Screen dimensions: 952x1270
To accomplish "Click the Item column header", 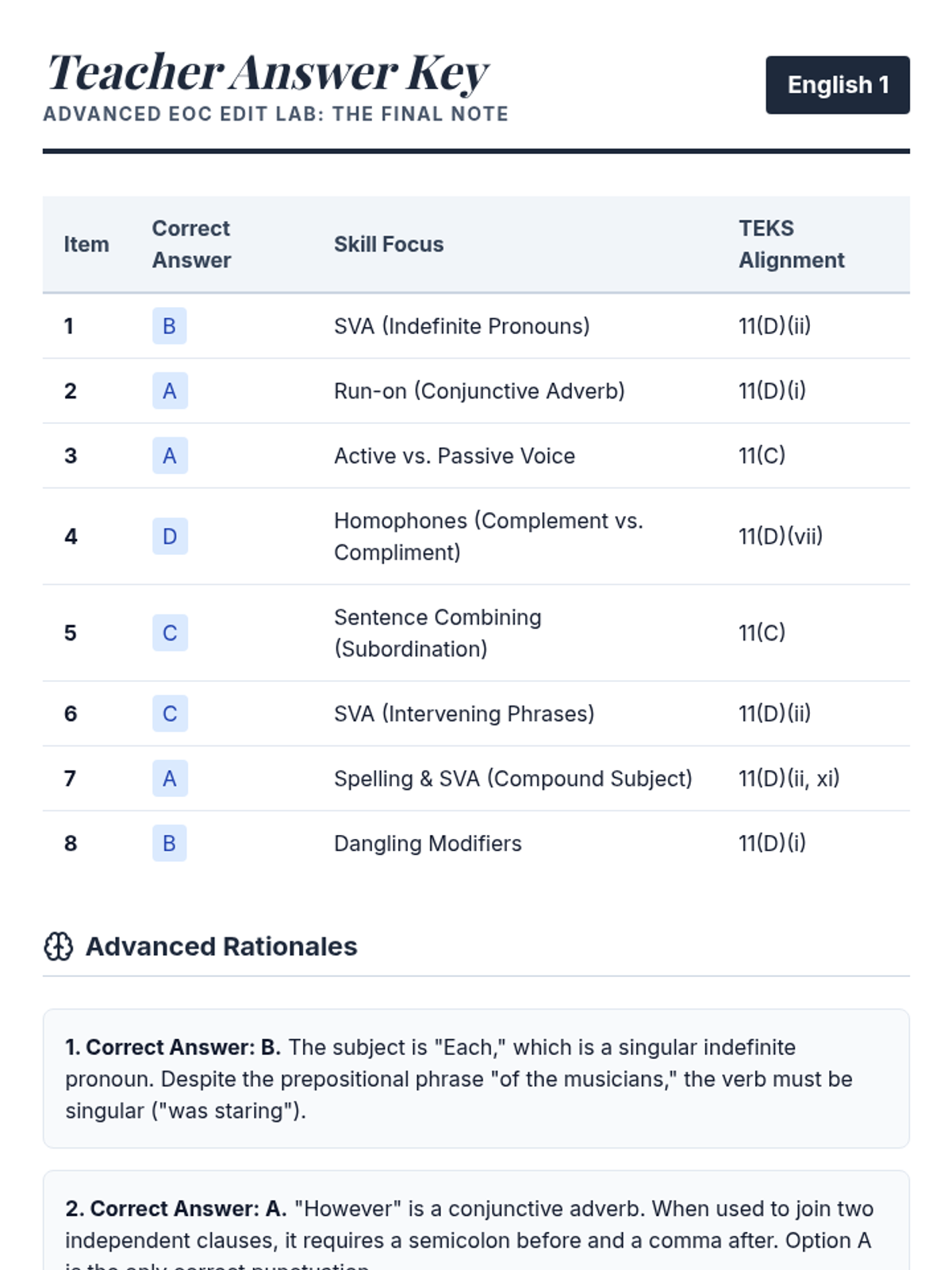I will [86, 244].
